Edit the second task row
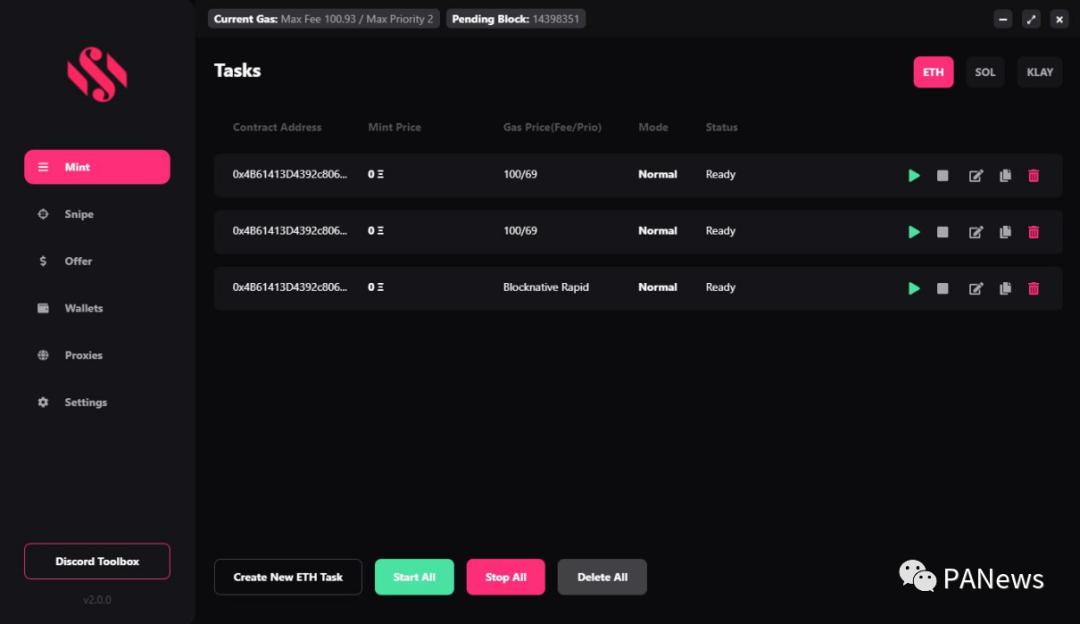Screen dimensions: 1080x624 (x=976, y=232)
